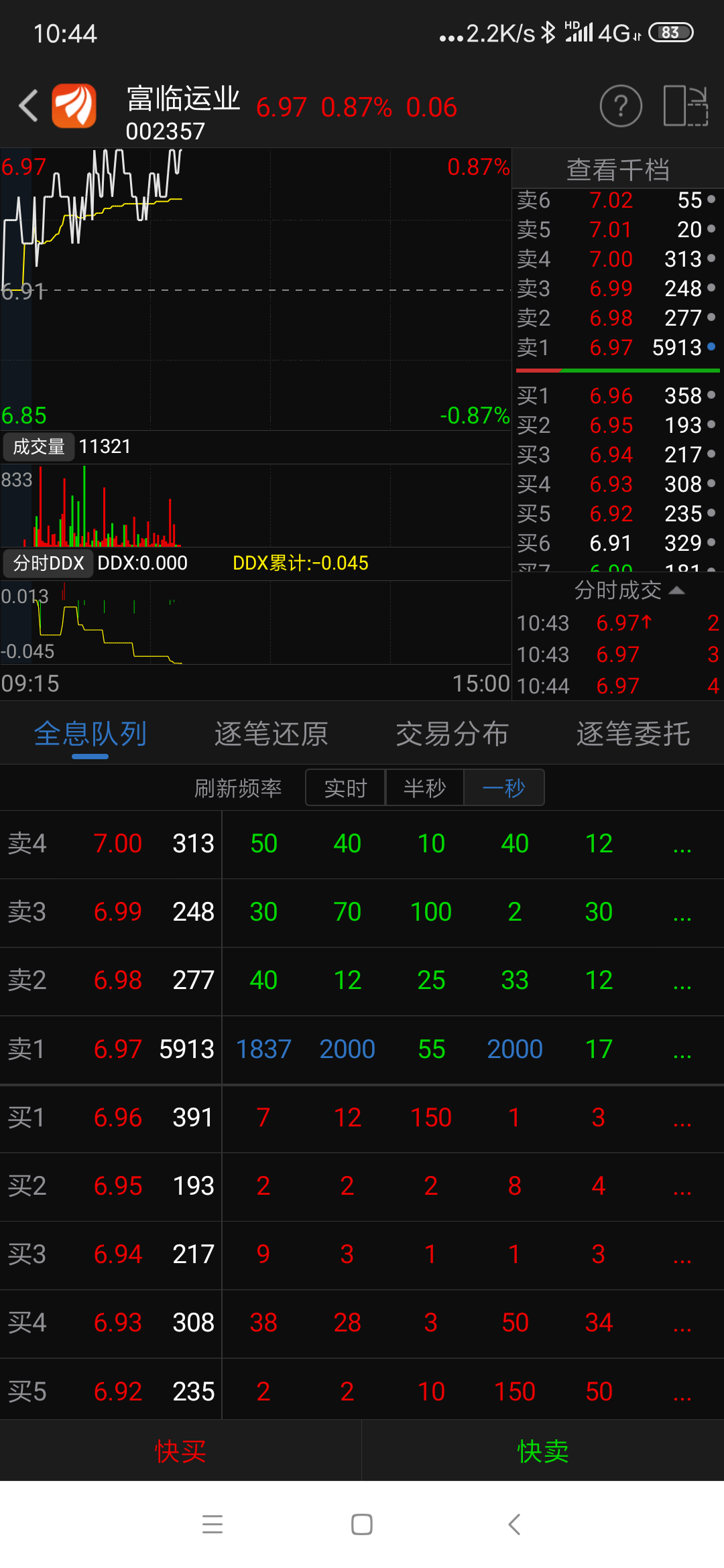Tap the 快卖 quick sell button

pyautogui.click(x=543, y=1451)
